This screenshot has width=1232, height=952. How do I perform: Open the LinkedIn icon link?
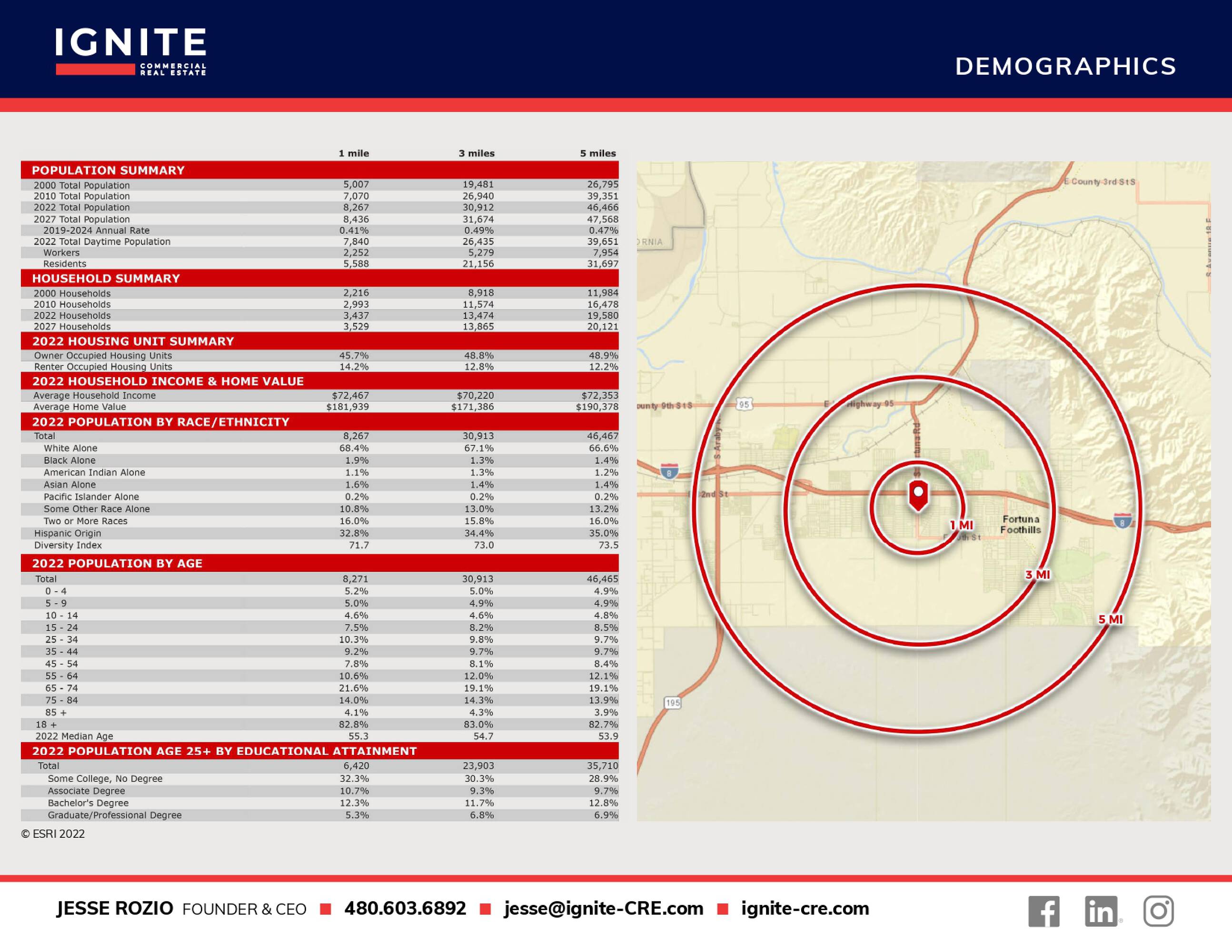click(1101, 911)
